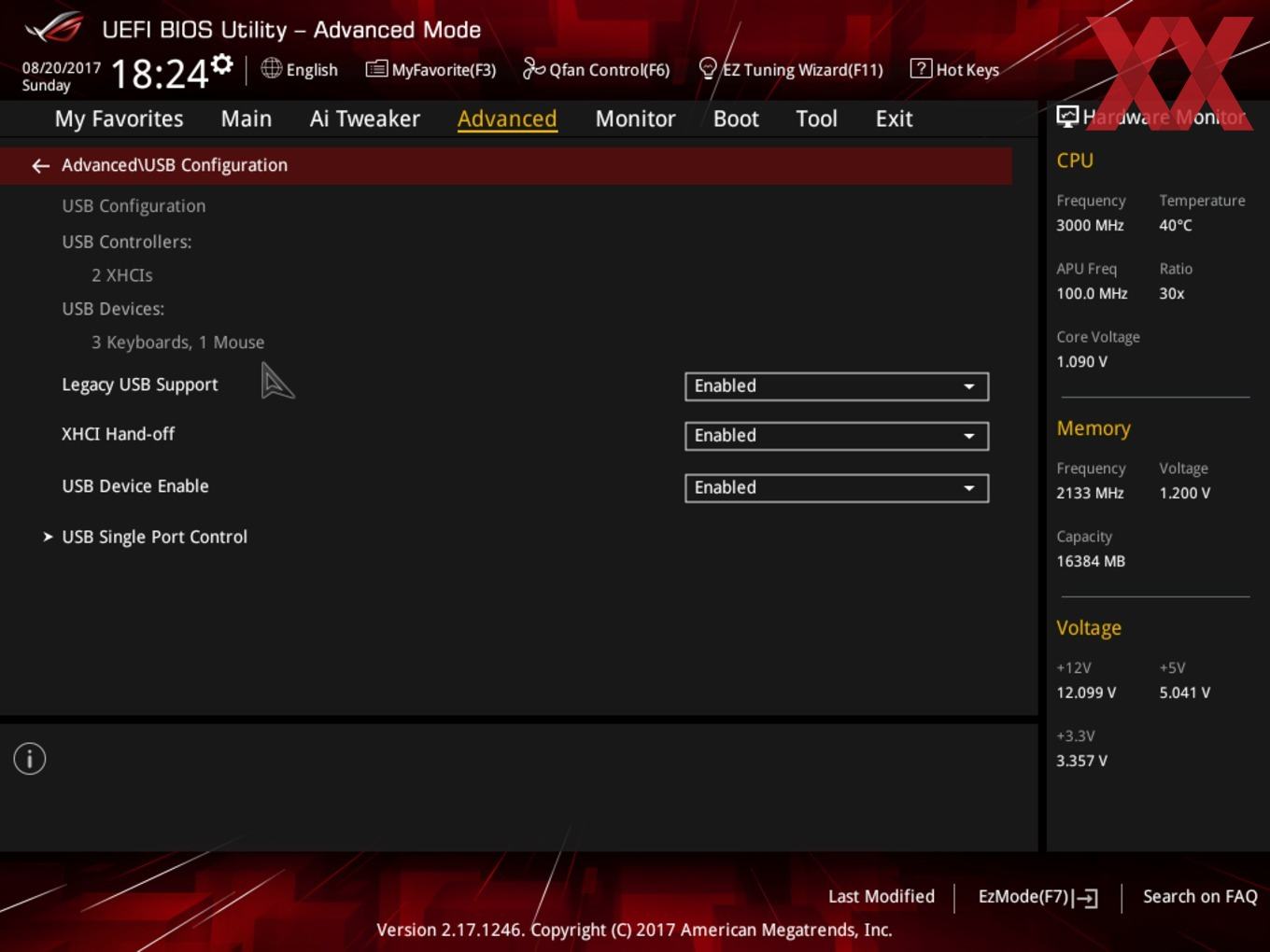Click the Hot Keys question mark icon

click(921, 68)
